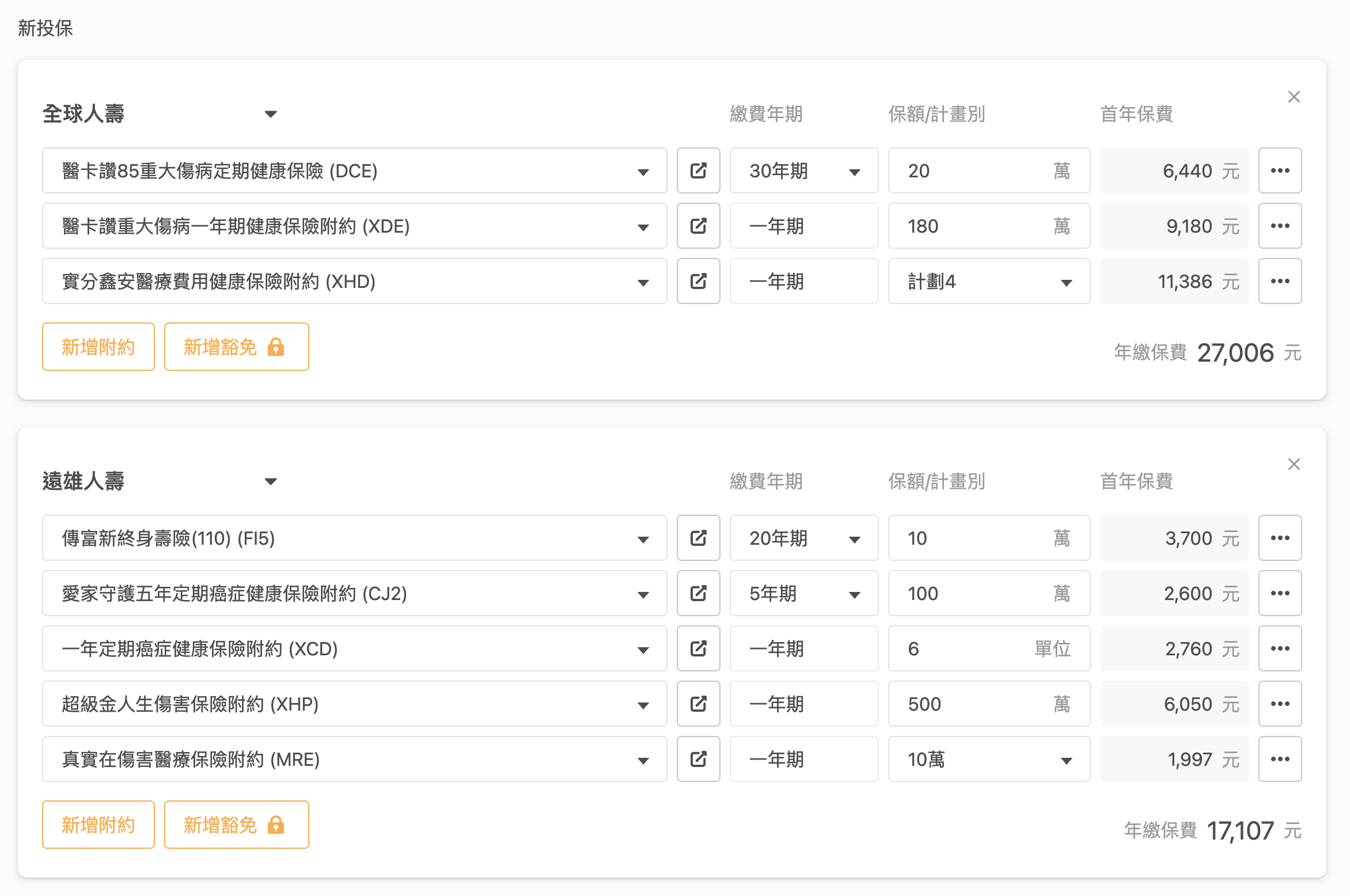1350x896 pixels.
Task: Open more options for the FI5 row
Action: click(1280, 538)
